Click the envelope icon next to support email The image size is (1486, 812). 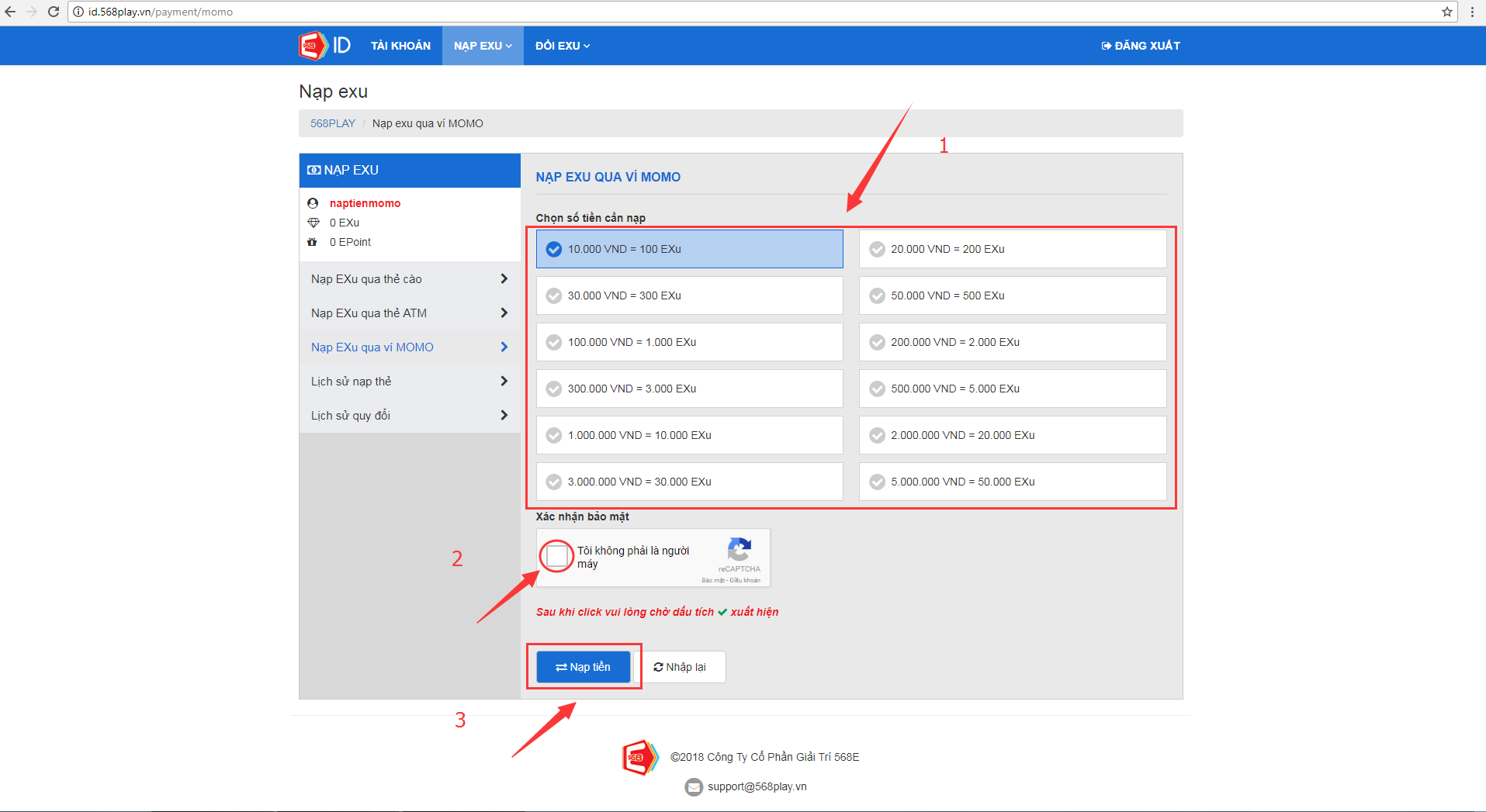[x=694, y=787]
